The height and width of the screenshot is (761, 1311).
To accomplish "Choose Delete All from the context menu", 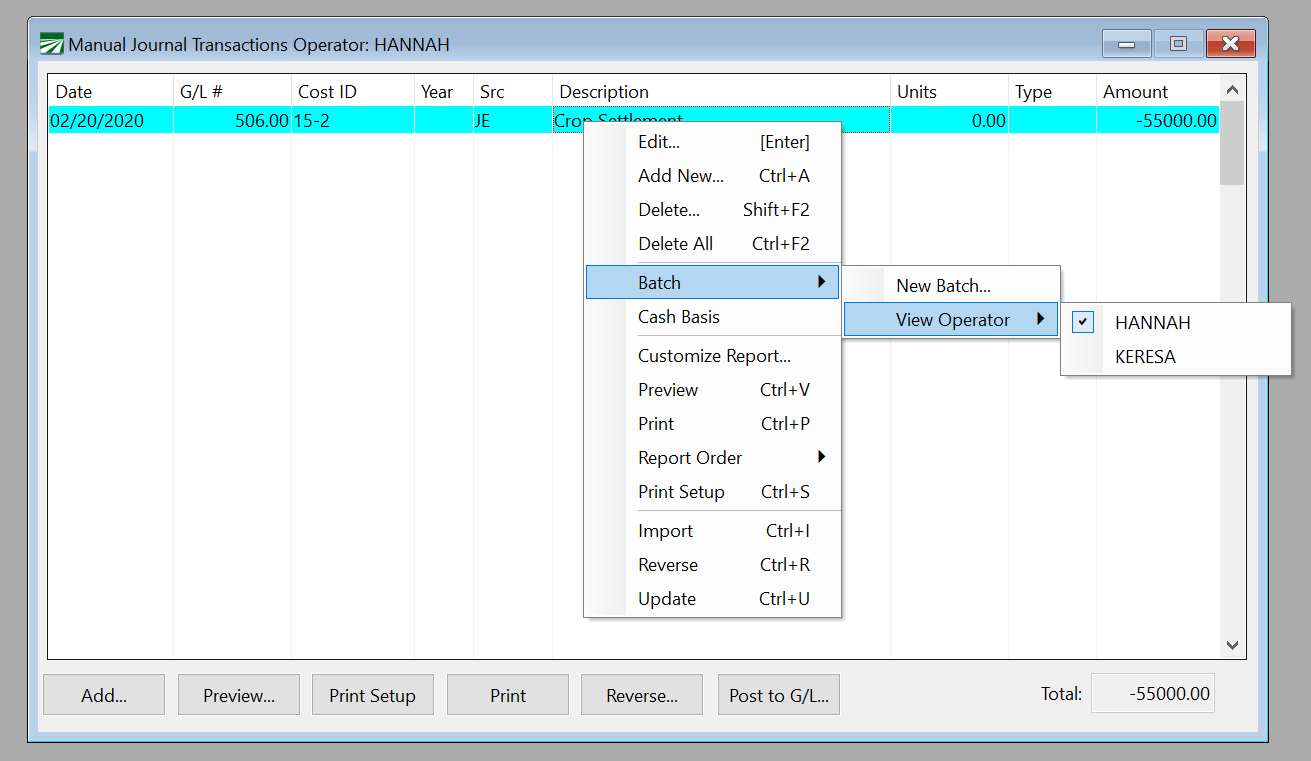I will [x=676, y=243].
